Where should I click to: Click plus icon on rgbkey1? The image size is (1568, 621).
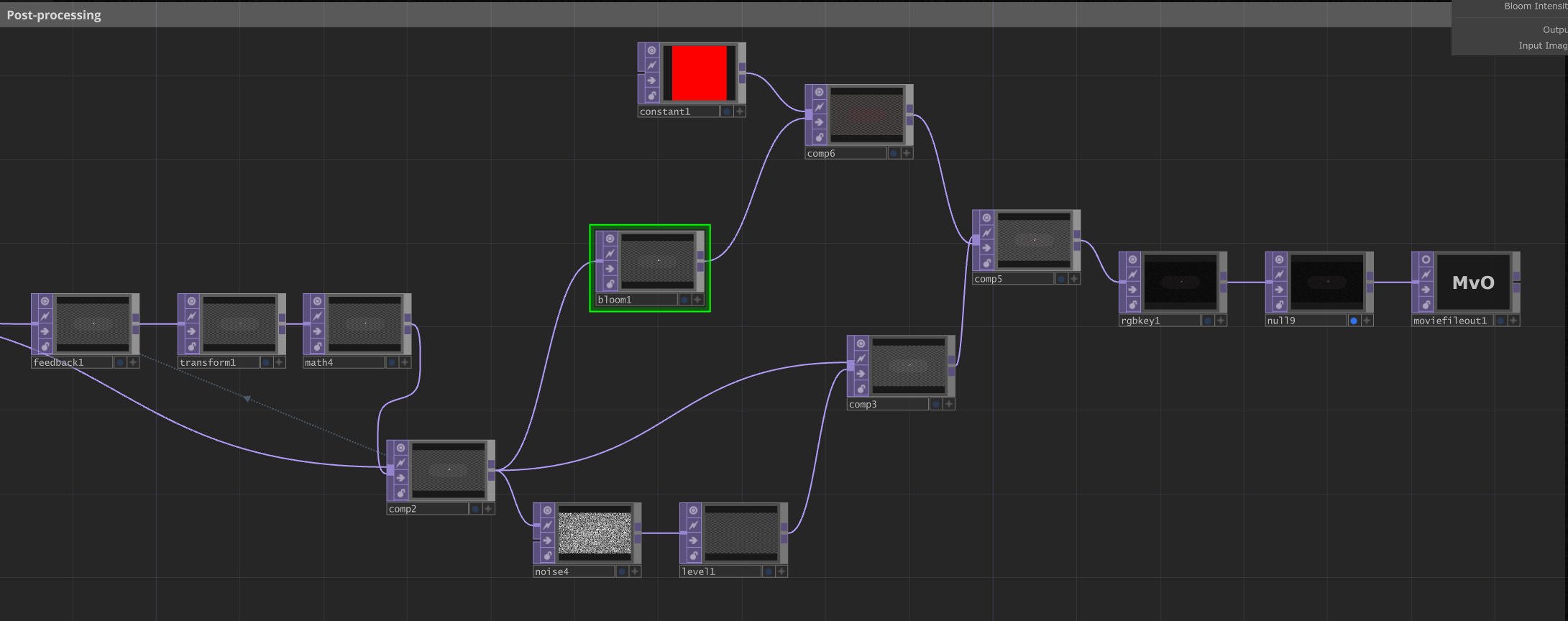[1221, 321]
